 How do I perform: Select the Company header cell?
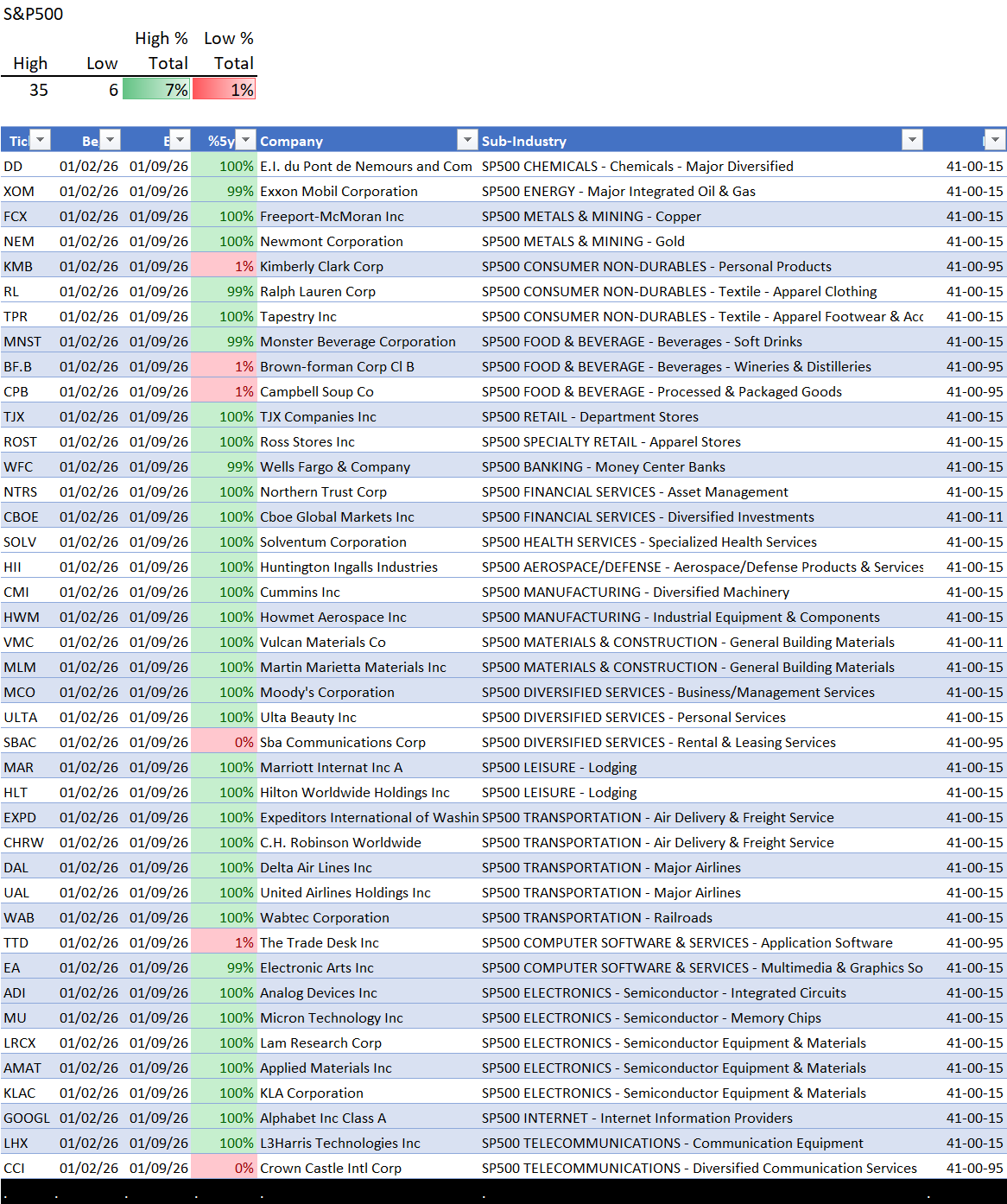[x=368, y=141]
